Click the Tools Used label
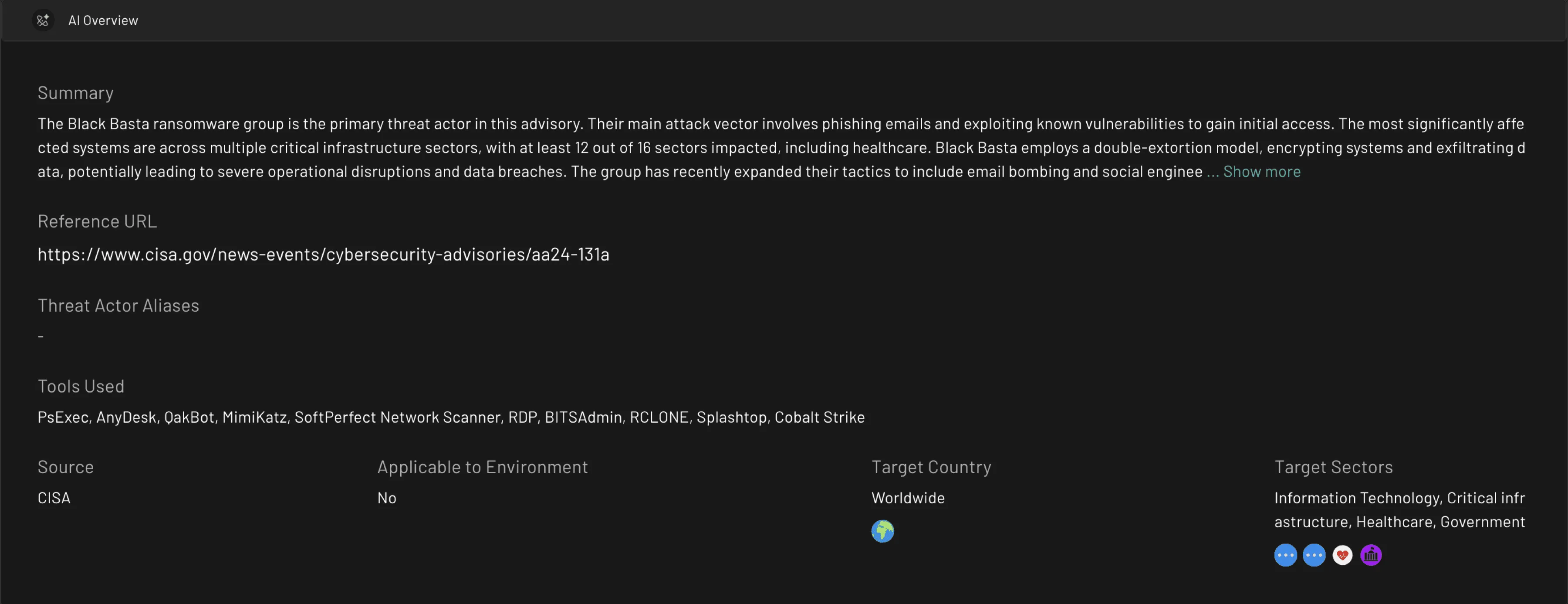The image size is (1568, 604). (x=81, y=386)
